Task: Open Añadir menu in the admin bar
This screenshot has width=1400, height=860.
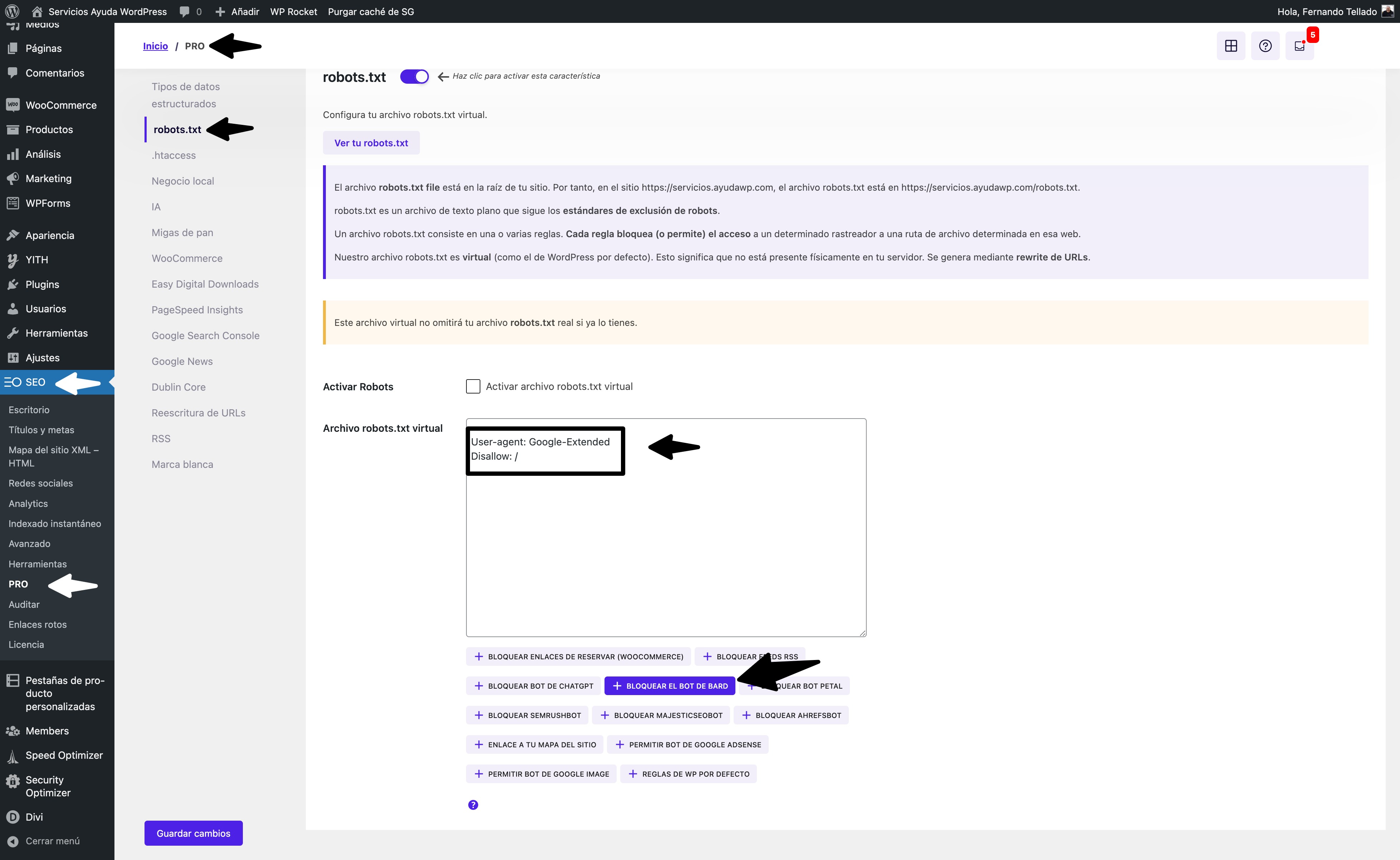Action: pyautogui.click(x=237, y=11)
